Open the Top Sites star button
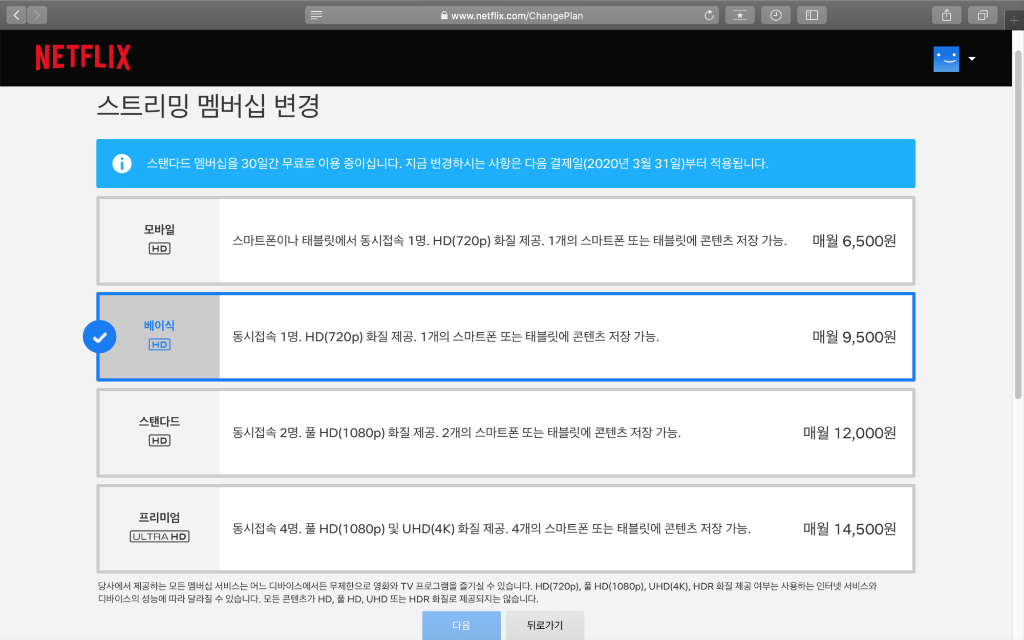Image resolution: width=1024 pixels, height=640 pixels. (x=740, y=15)
